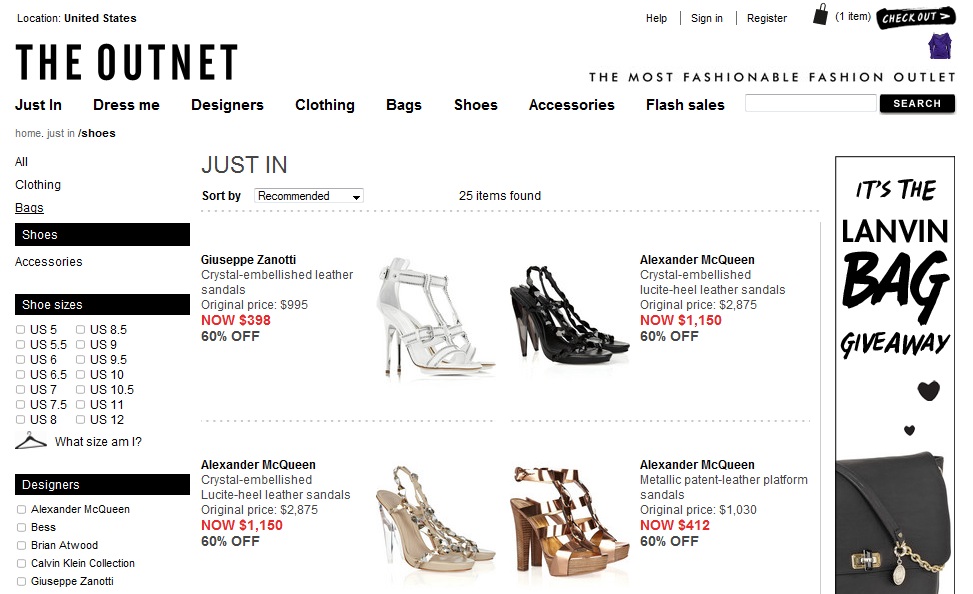Enable the Alexander McQueen designer filter

tap(21, 510)
